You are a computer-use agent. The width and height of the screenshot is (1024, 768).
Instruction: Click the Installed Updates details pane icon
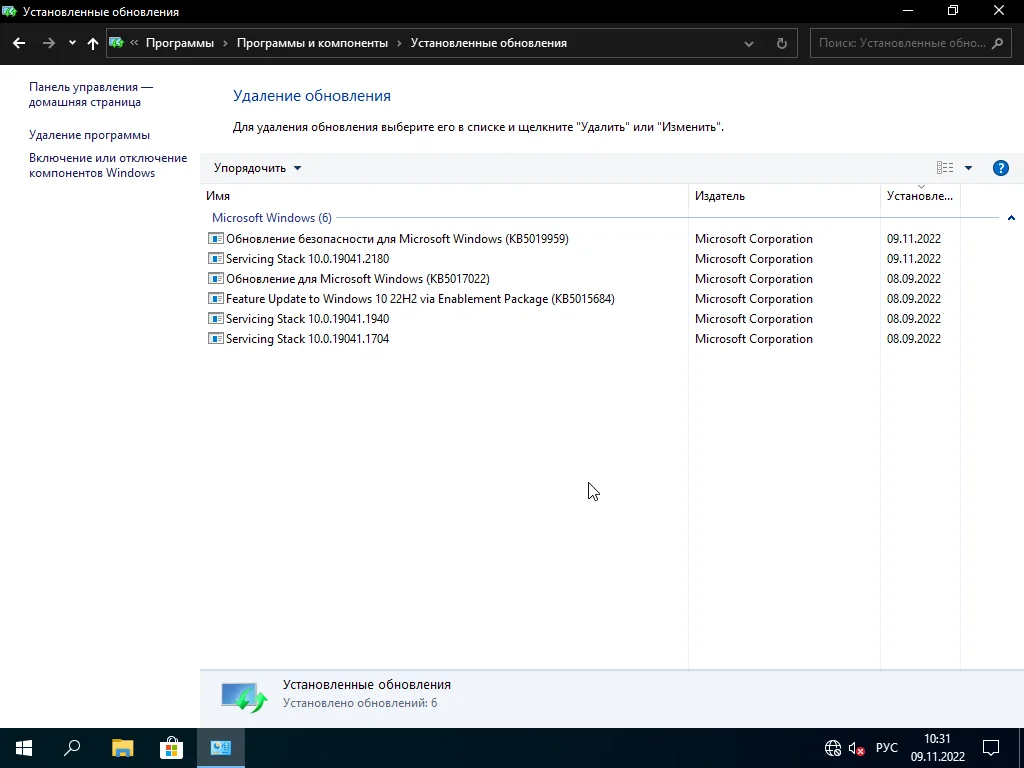click(x=244, y=697)
